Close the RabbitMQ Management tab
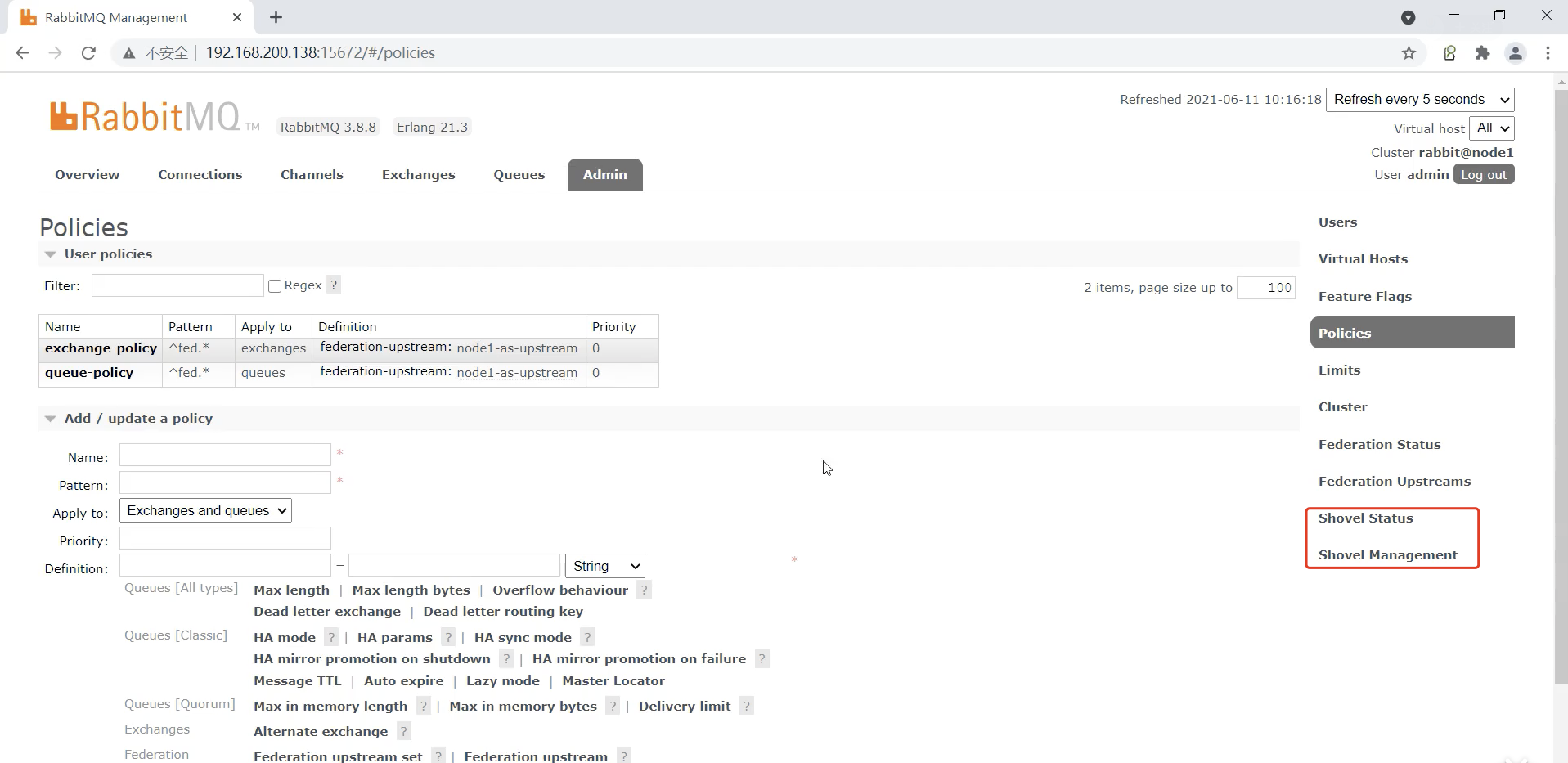Viewport: 1568px width, 763px height. click(237, 17)
